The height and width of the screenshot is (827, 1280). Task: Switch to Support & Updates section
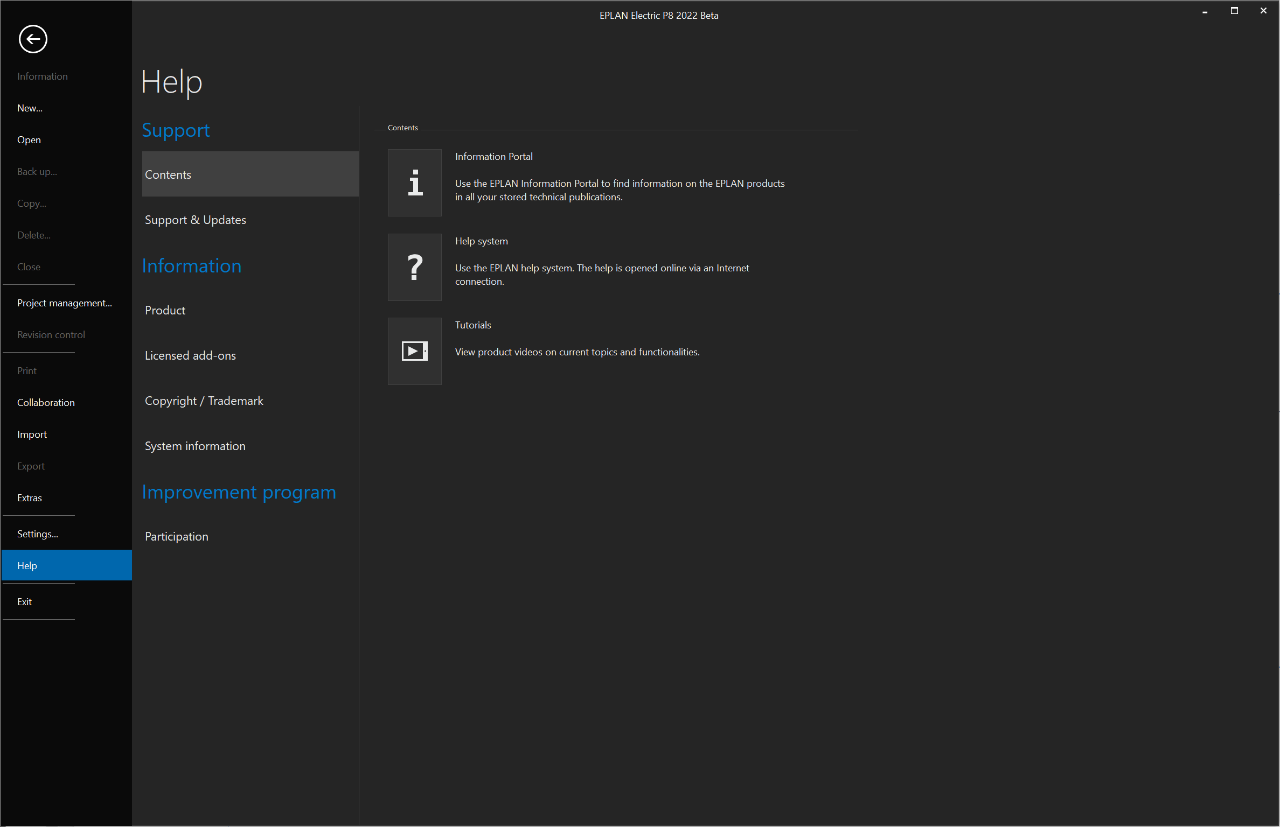[196, 220]
